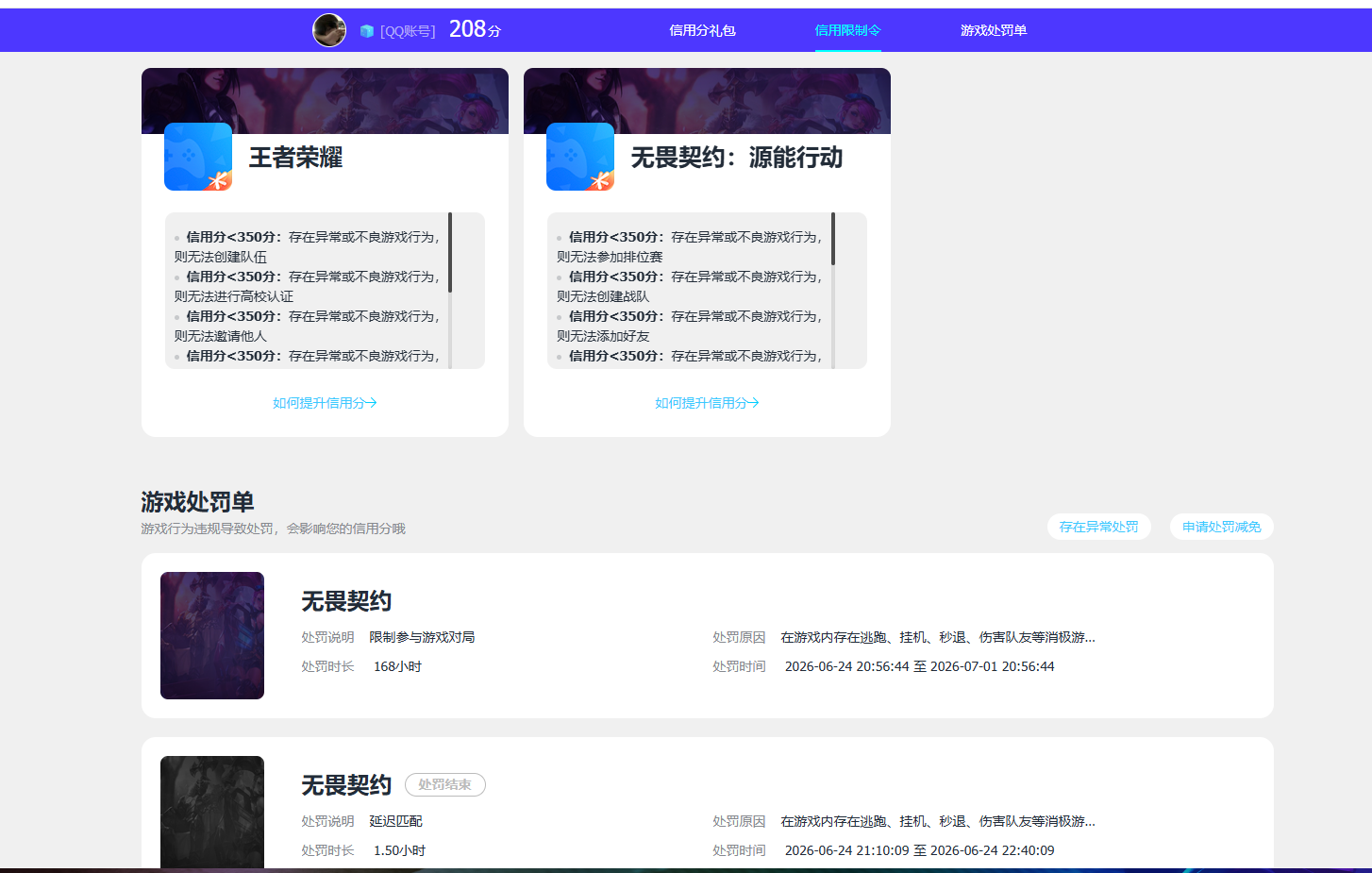
Task: Click the [QQ账号] label
Action: (408, 31)
